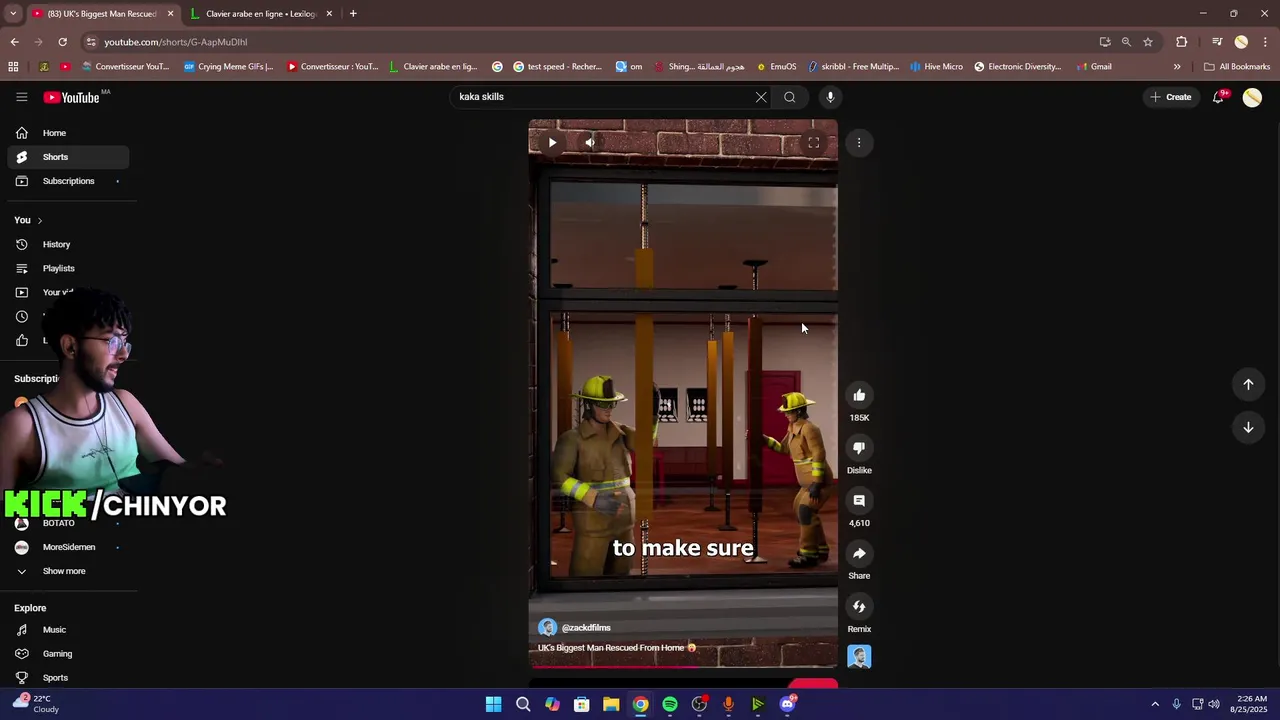Open the 4,610 comments panel

(x=859, y=501)
